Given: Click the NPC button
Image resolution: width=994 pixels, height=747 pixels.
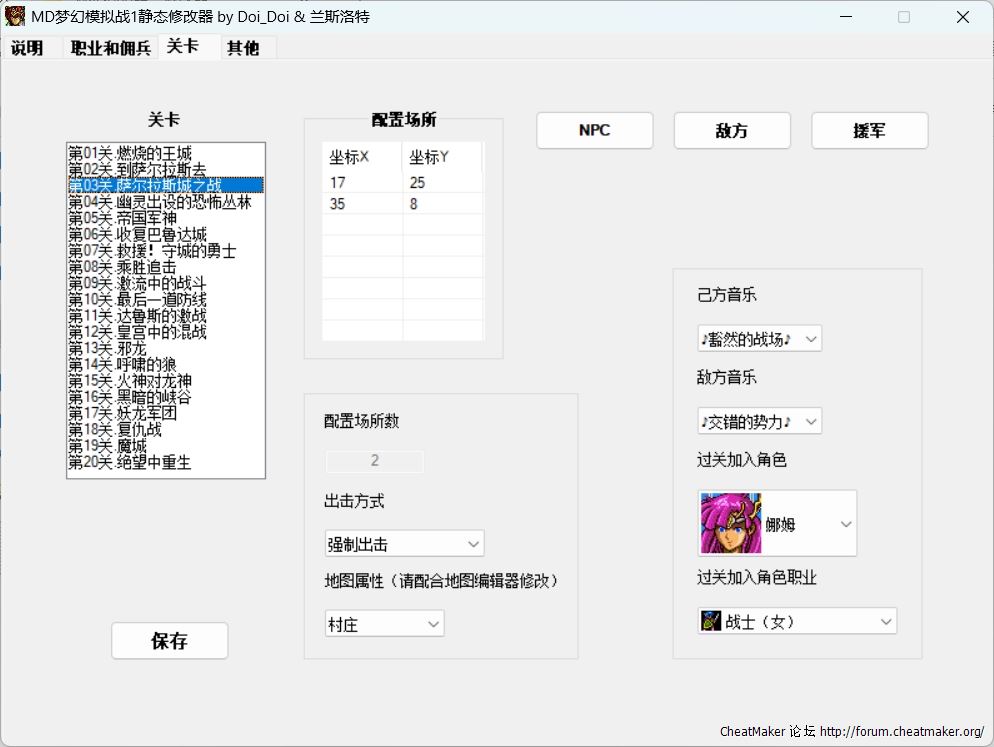Looking at the screenshot, I should coord(594,131).
